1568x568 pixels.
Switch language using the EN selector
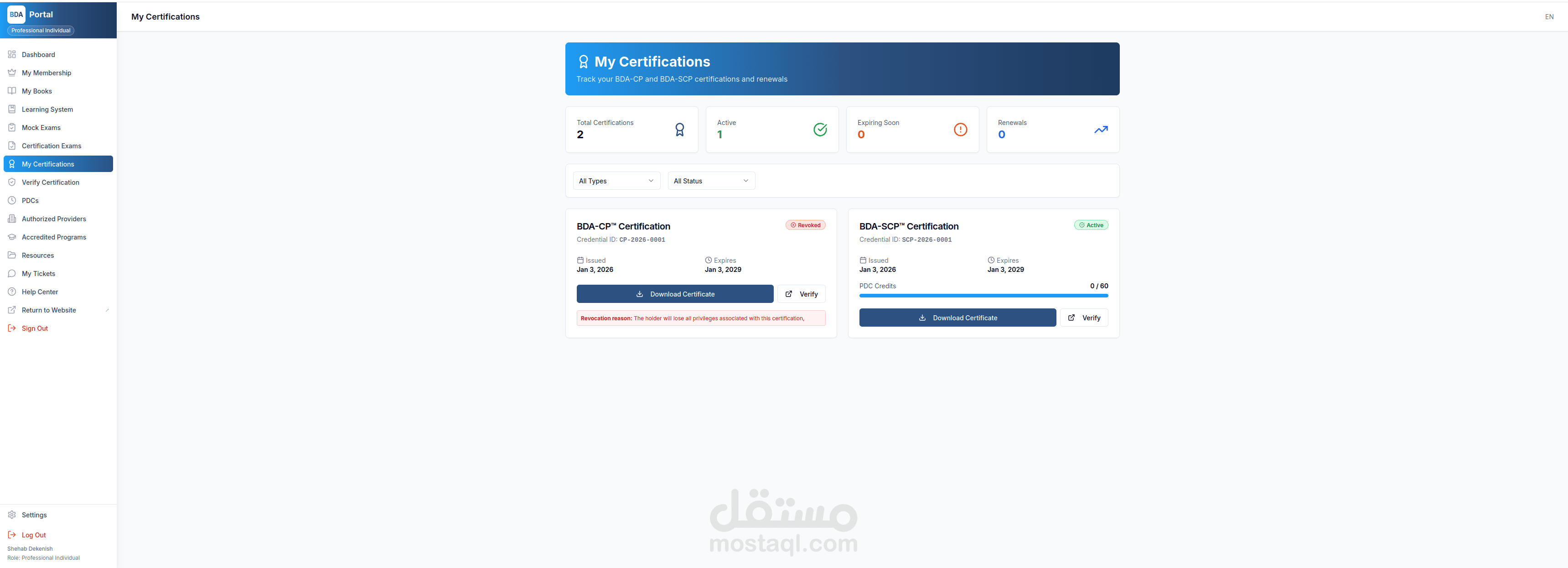point(1548,17)
